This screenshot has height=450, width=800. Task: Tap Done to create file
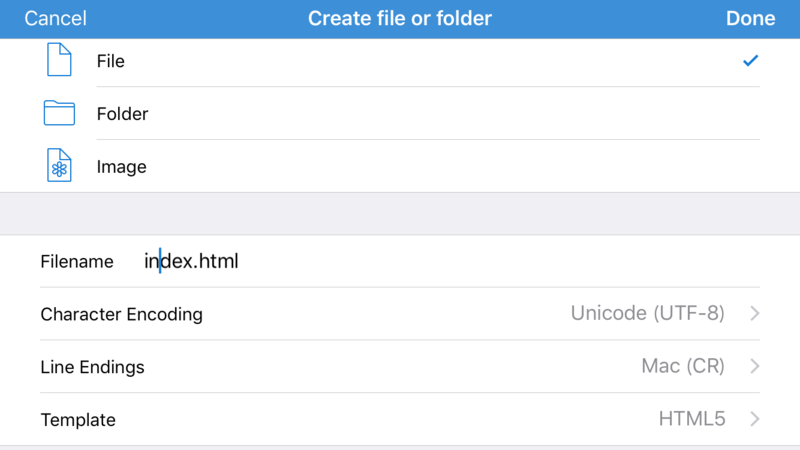coord(750,18)
